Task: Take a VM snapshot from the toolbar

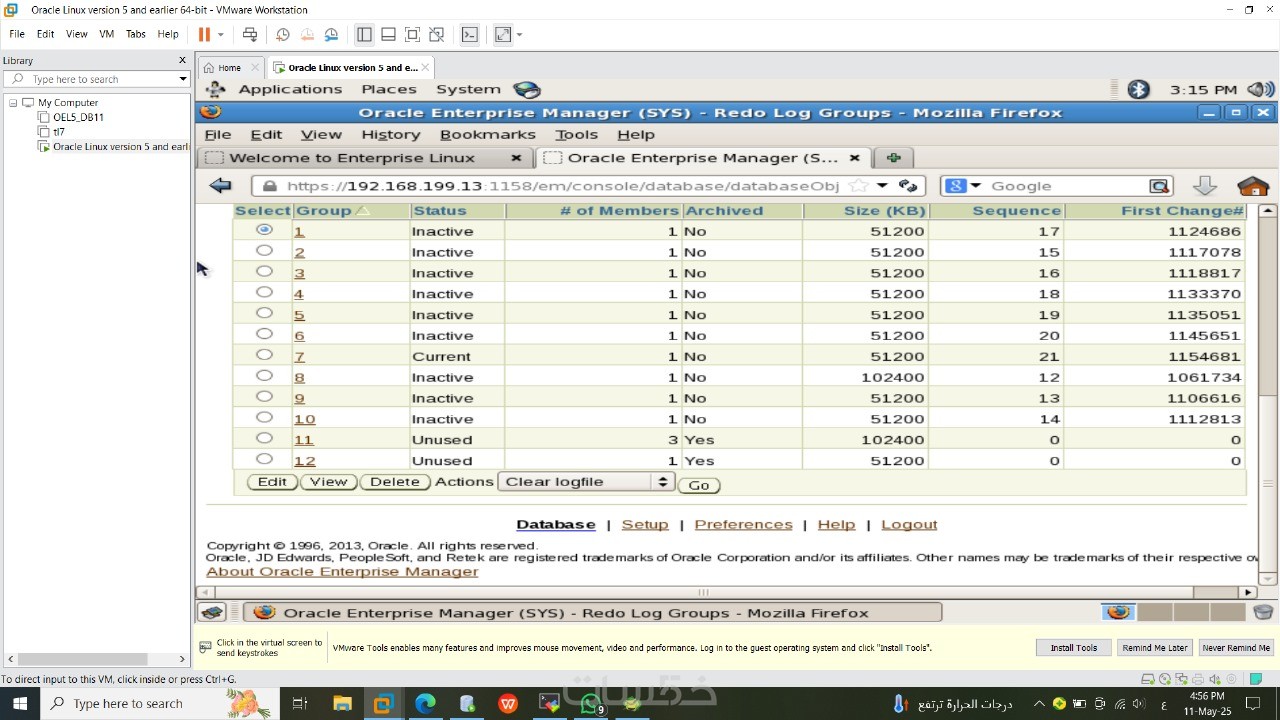Action: pyautogui.click(x=283, y=34)
